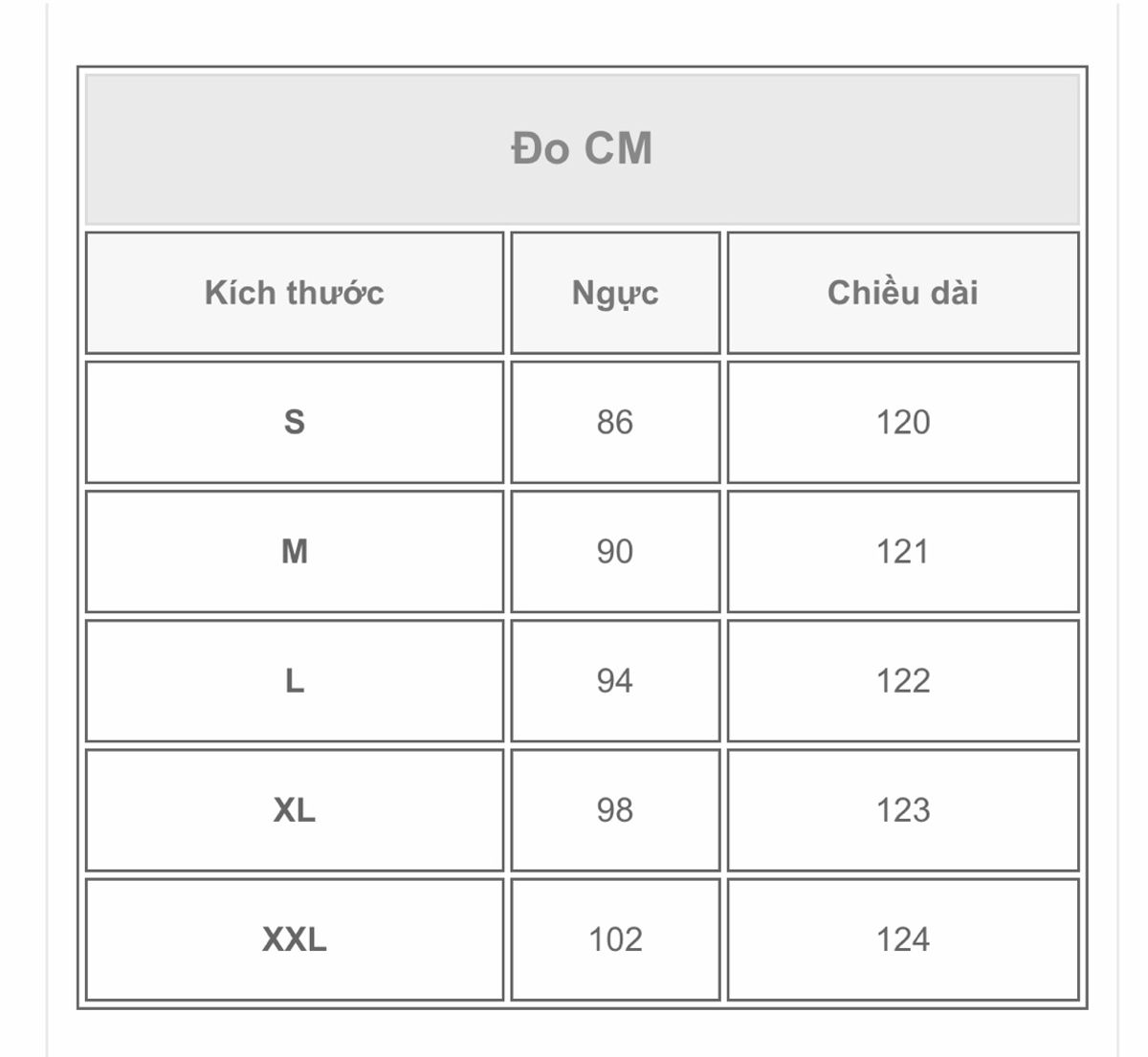Image resolution: width=1148 pixels, height=1057 pixels.
Task: Select the size XL cell
Action: [x=295, y=810]
